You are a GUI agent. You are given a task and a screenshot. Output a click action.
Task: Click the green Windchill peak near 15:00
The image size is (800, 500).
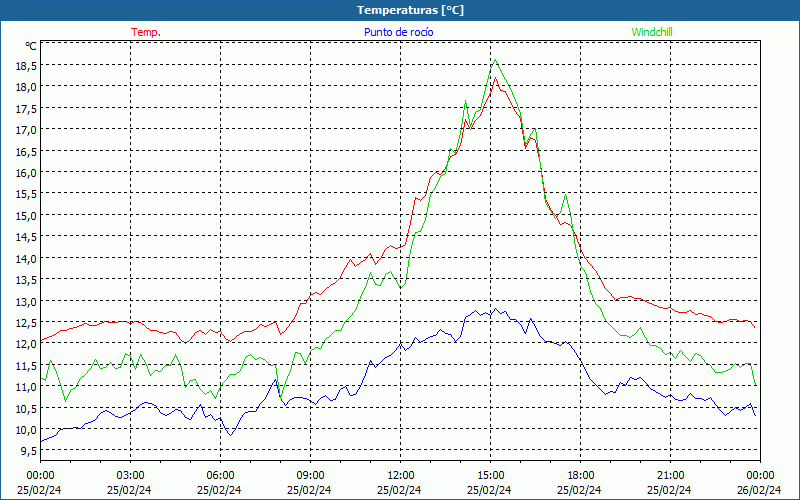(495, 60)
